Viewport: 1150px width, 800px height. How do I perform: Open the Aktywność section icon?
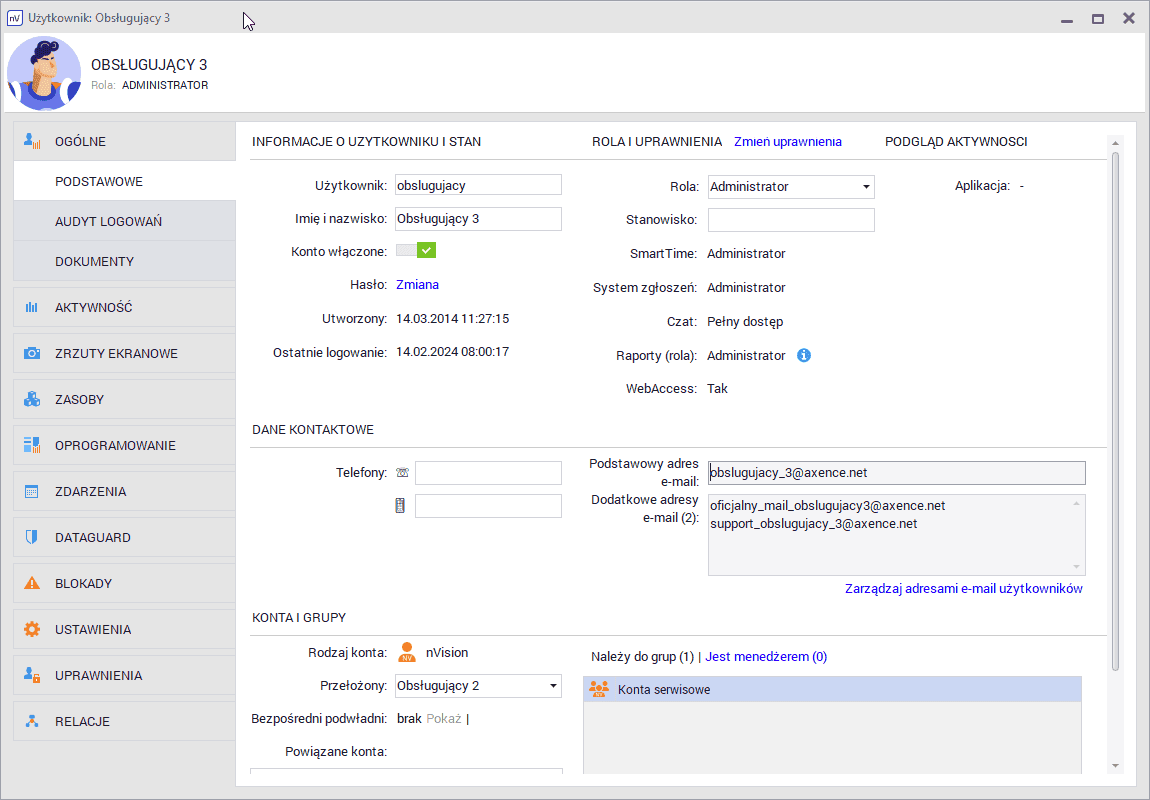[x=32, y=308]
